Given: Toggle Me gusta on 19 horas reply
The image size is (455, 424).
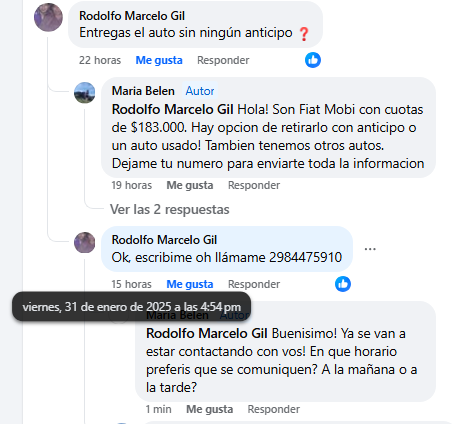Looking at the screenshot, I should (x=190, y=185).
